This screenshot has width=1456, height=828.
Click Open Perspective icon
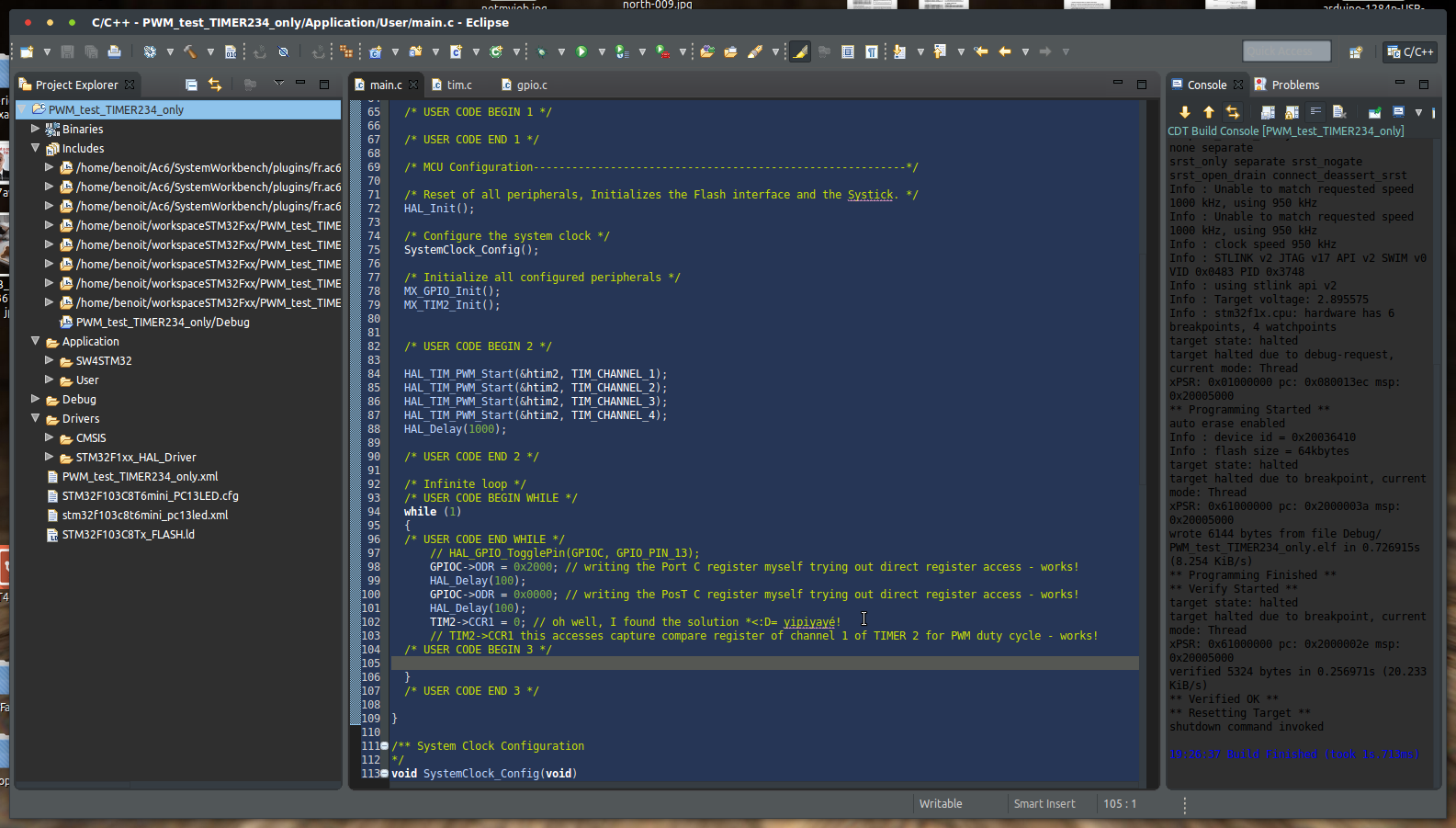pos(1355,52)
